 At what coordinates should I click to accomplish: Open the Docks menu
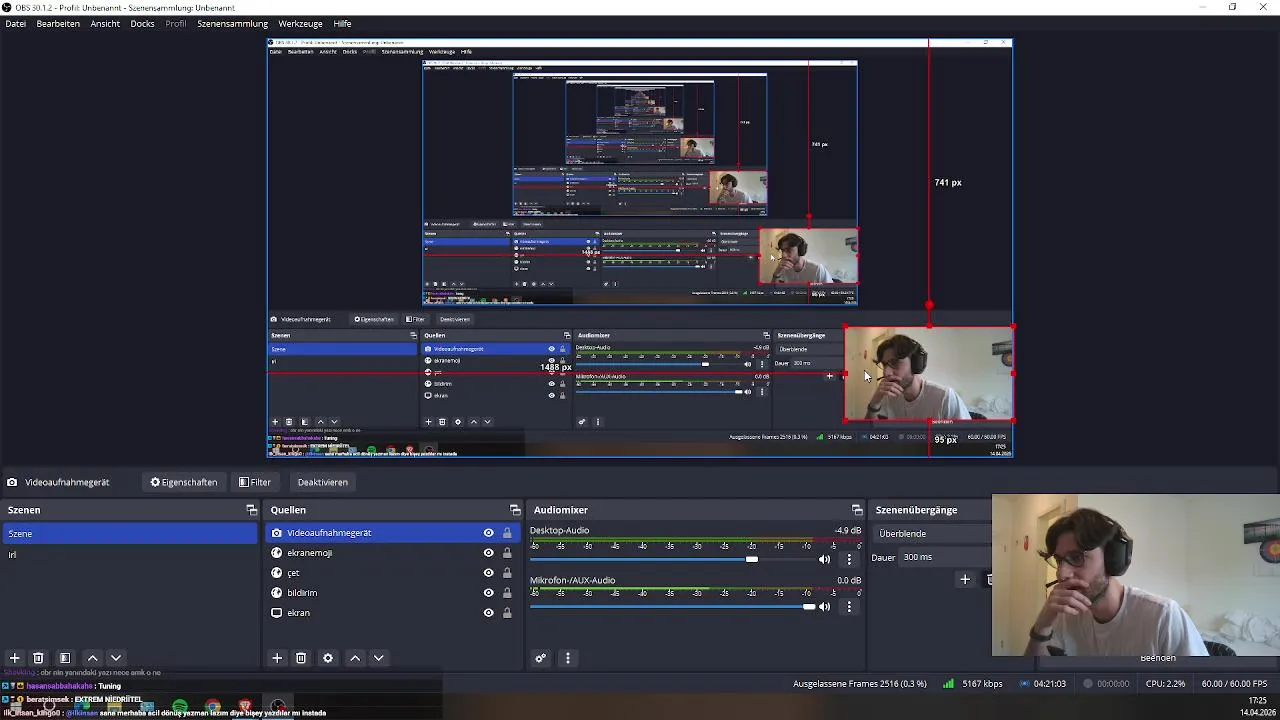tap(143, 23)
